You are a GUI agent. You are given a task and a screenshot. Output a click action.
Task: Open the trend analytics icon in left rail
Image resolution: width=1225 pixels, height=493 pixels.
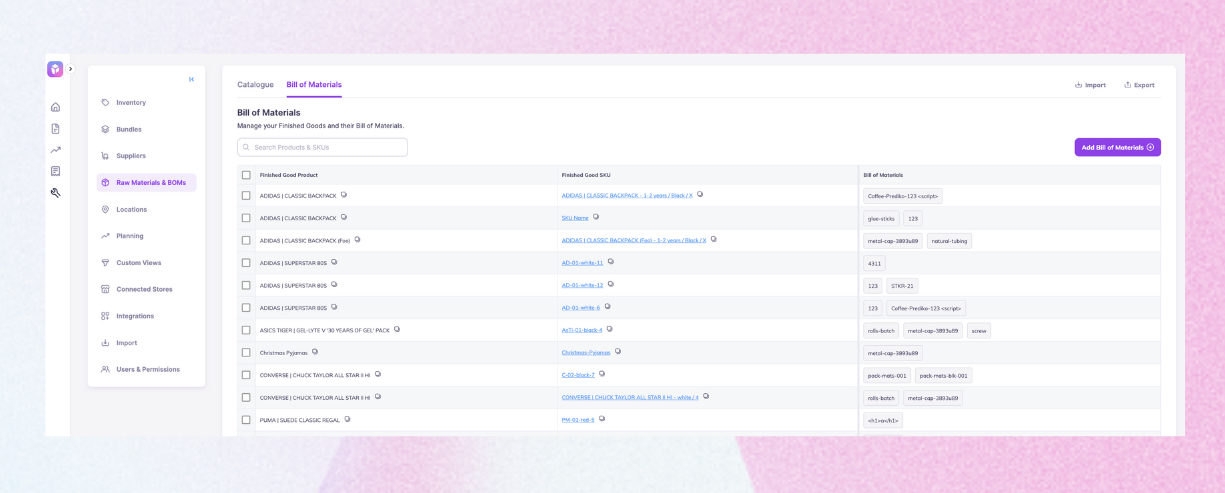[56, 150]
